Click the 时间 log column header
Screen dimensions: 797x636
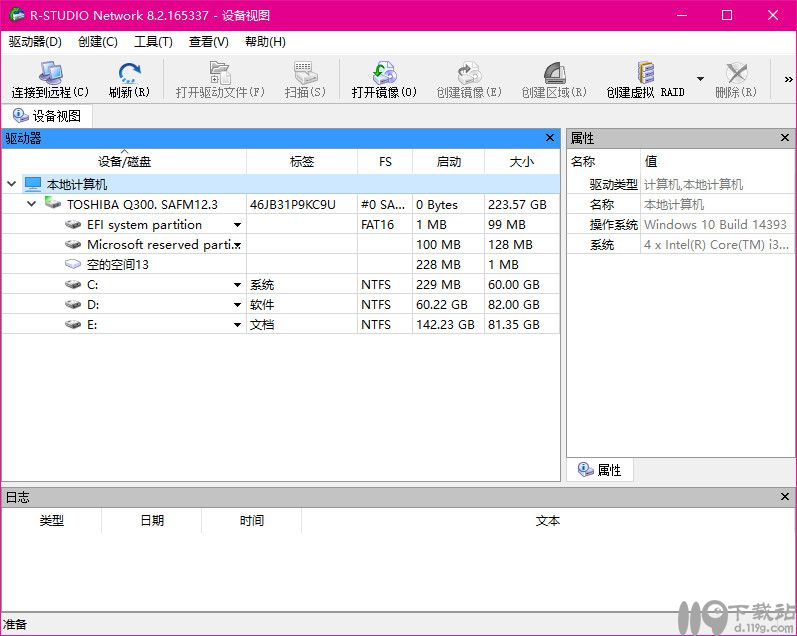tap(252, 521)
